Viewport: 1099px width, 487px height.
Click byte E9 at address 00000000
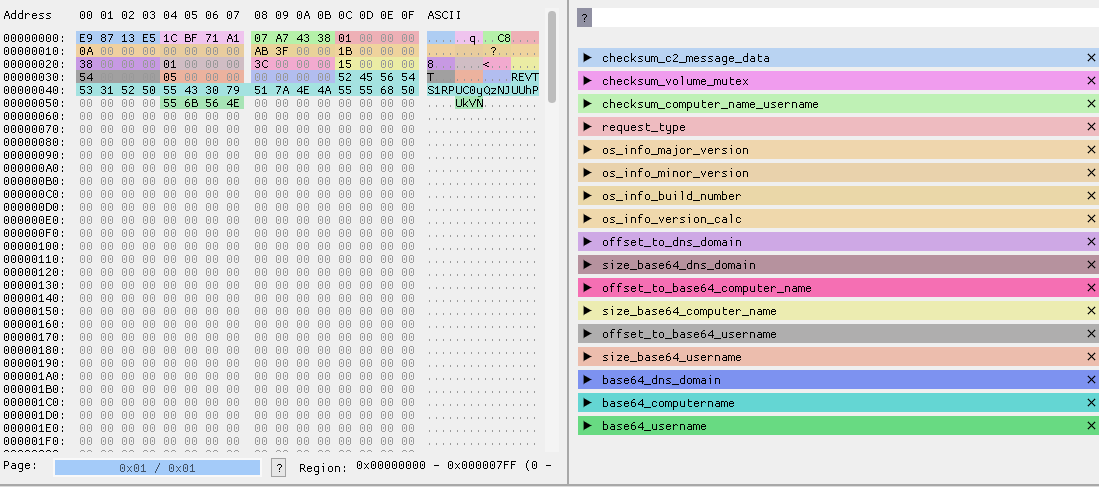click(85, 38)
